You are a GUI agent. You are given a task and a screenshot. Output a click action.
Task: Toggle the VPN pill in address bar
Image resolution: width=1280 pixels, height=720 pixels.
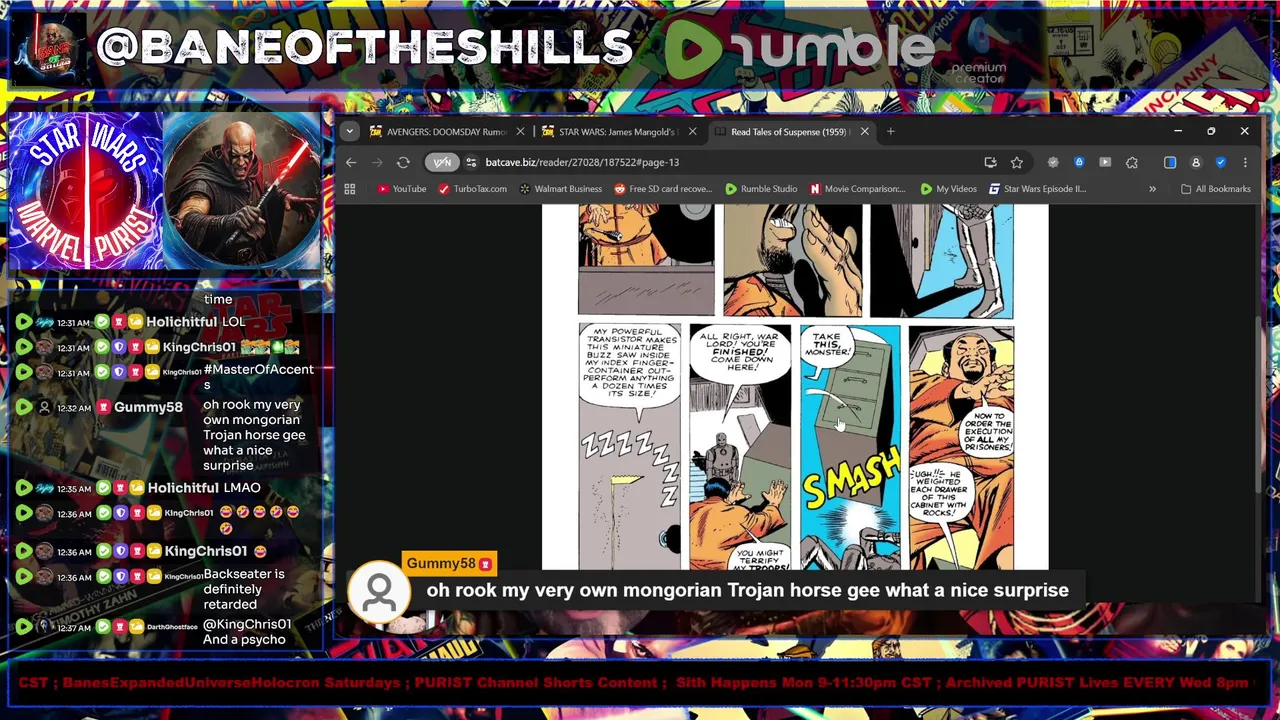441,162
